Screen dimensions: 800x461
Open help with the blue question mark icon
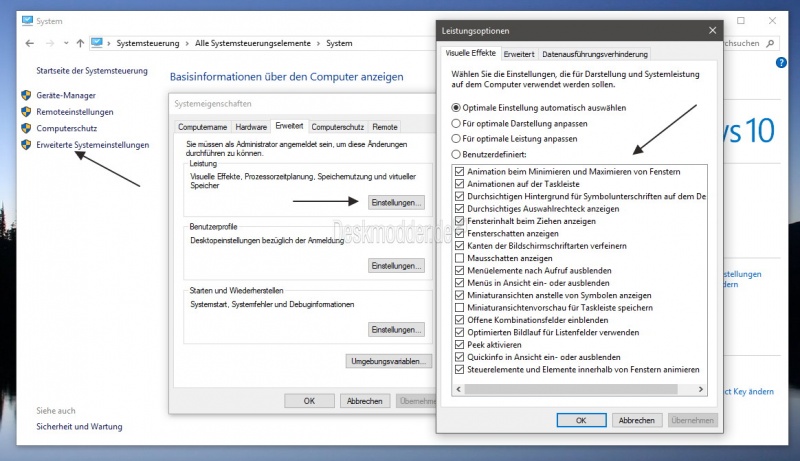[x=781, y=62]
